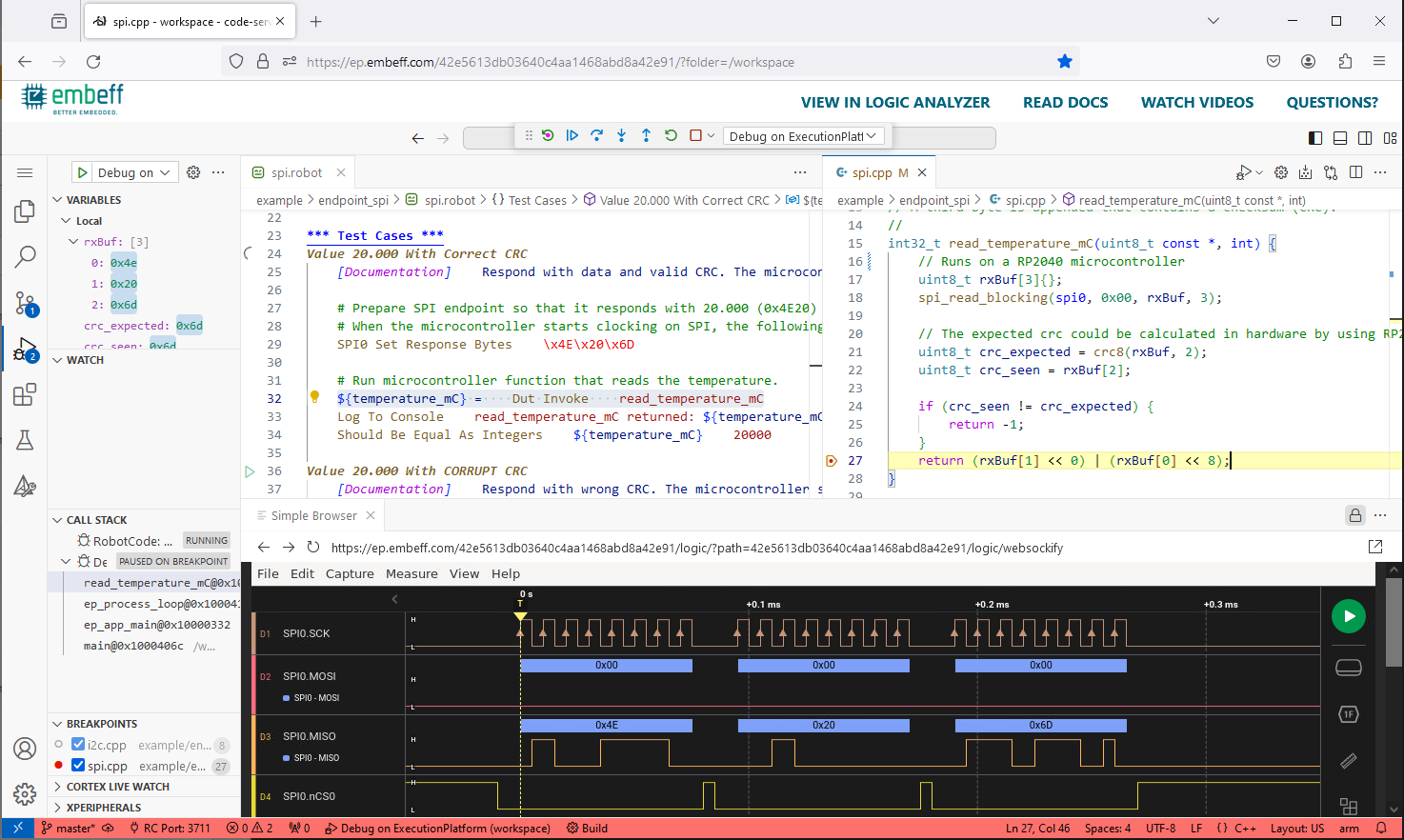Stop the debug session with the red square
Image resolution: width=1404 pixels, height=840 pixels.
(695, 136)
